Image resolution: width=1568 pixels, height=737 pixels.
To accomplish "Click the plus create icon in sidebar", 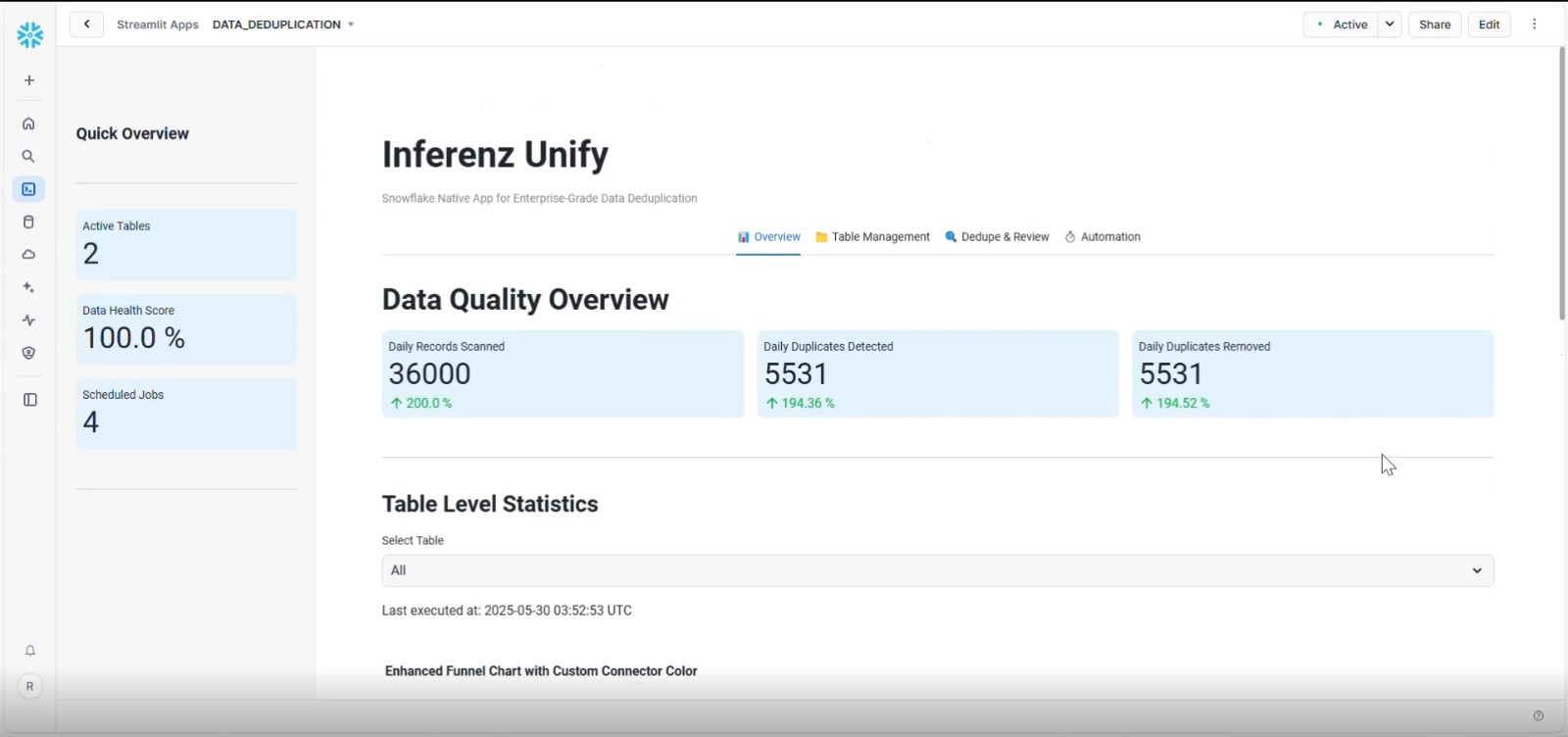I will (x=29, y=80).
